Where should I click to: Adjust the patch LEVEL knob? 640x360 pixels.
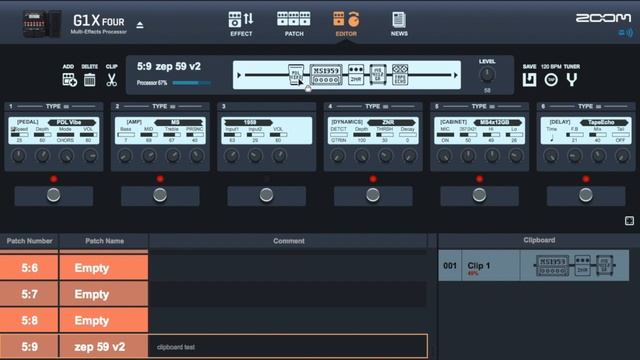pos(487,75)
